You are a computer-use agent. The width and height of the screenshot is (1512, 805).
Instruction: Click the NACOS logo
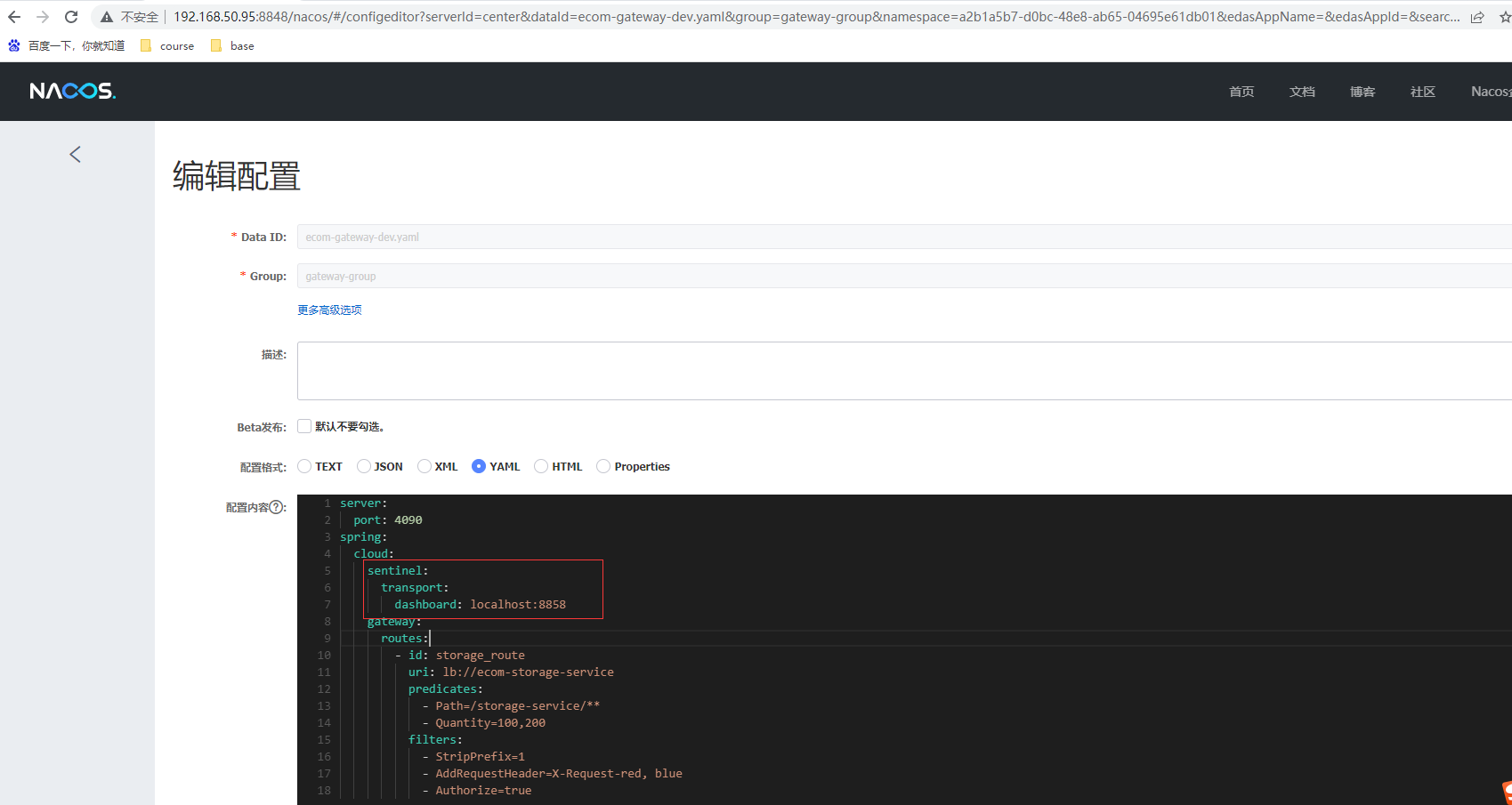(73, 91)
